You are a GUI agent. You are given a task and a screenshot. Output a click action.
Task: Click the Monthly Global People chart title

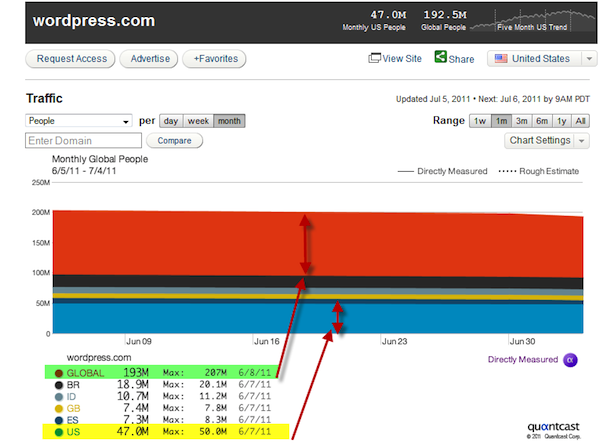click(100, 159)
